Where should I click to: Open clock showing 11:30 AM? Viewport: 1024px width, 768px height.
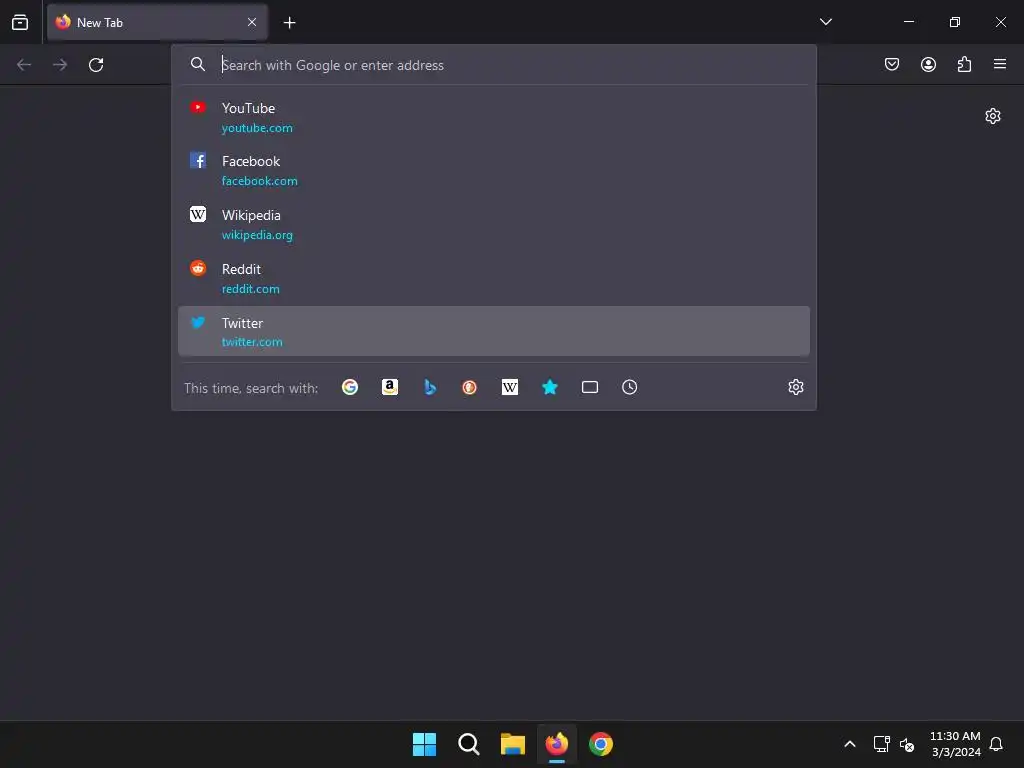pyautogui.click(x=955, y=744)
